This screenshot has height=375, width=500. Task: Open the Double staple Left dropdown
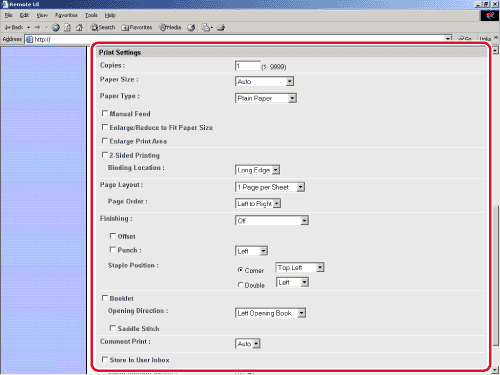(292, 282)
